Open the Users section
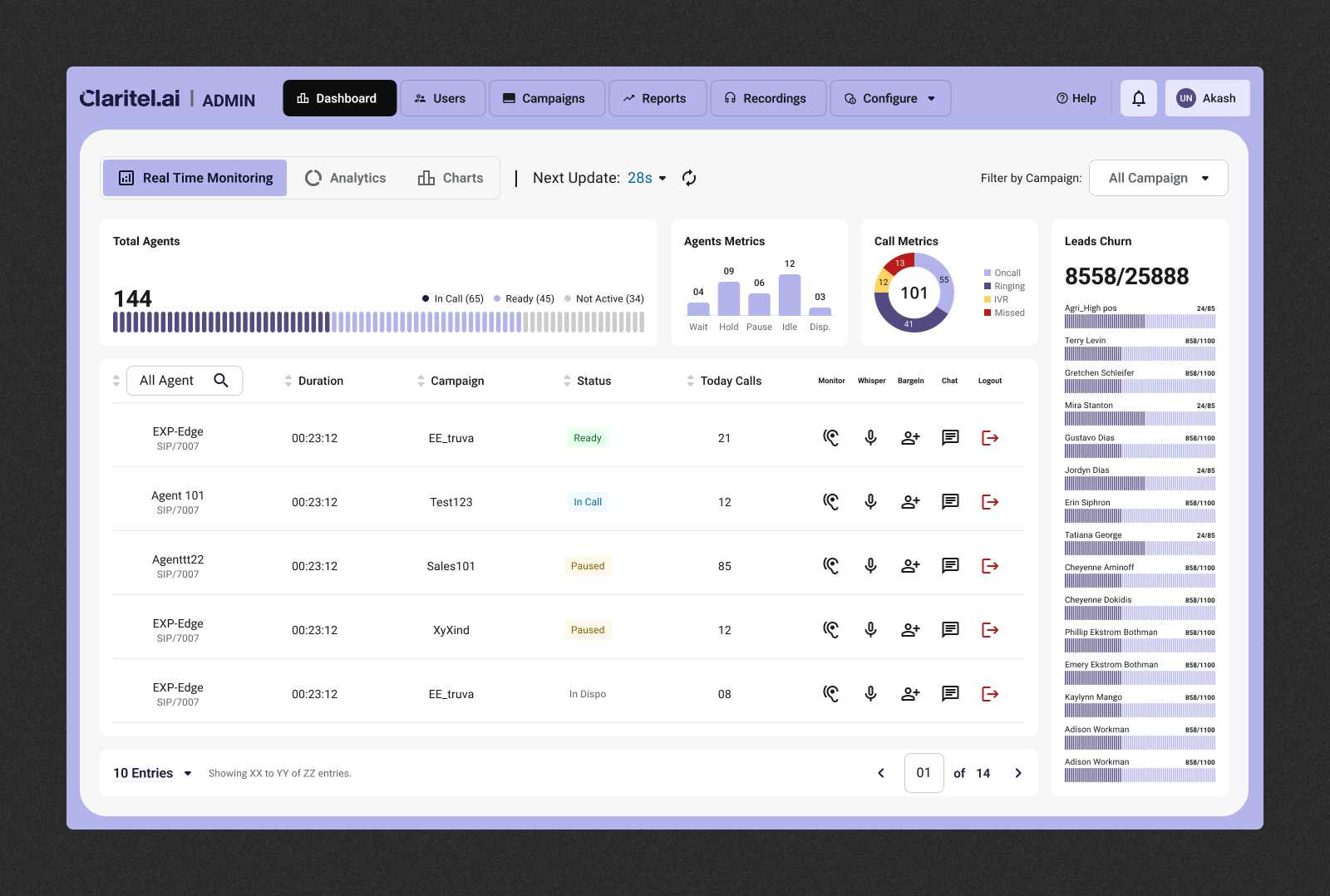 pos(442,97)
